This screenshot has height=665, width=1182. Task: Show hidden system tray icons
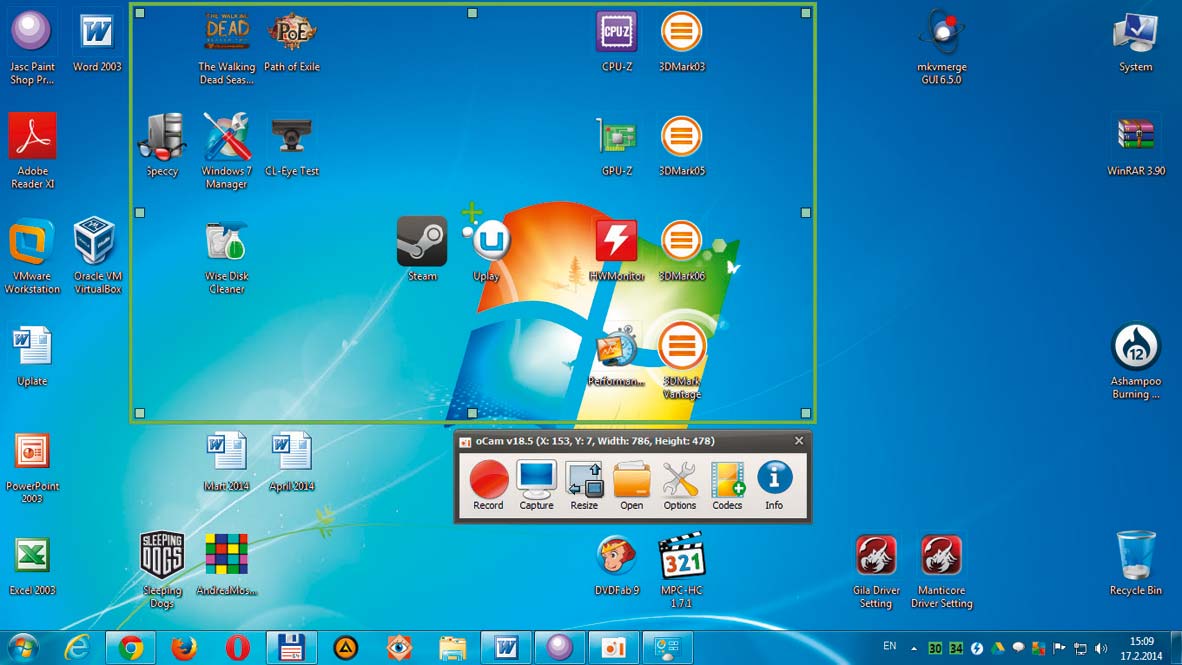[914, 648]
